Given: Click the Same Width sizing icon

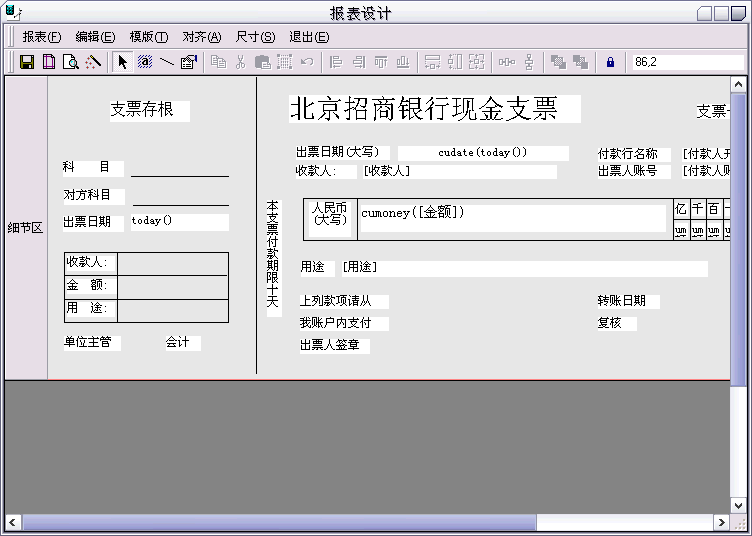Looking at the screenshot, I should (x=432, y=62).
